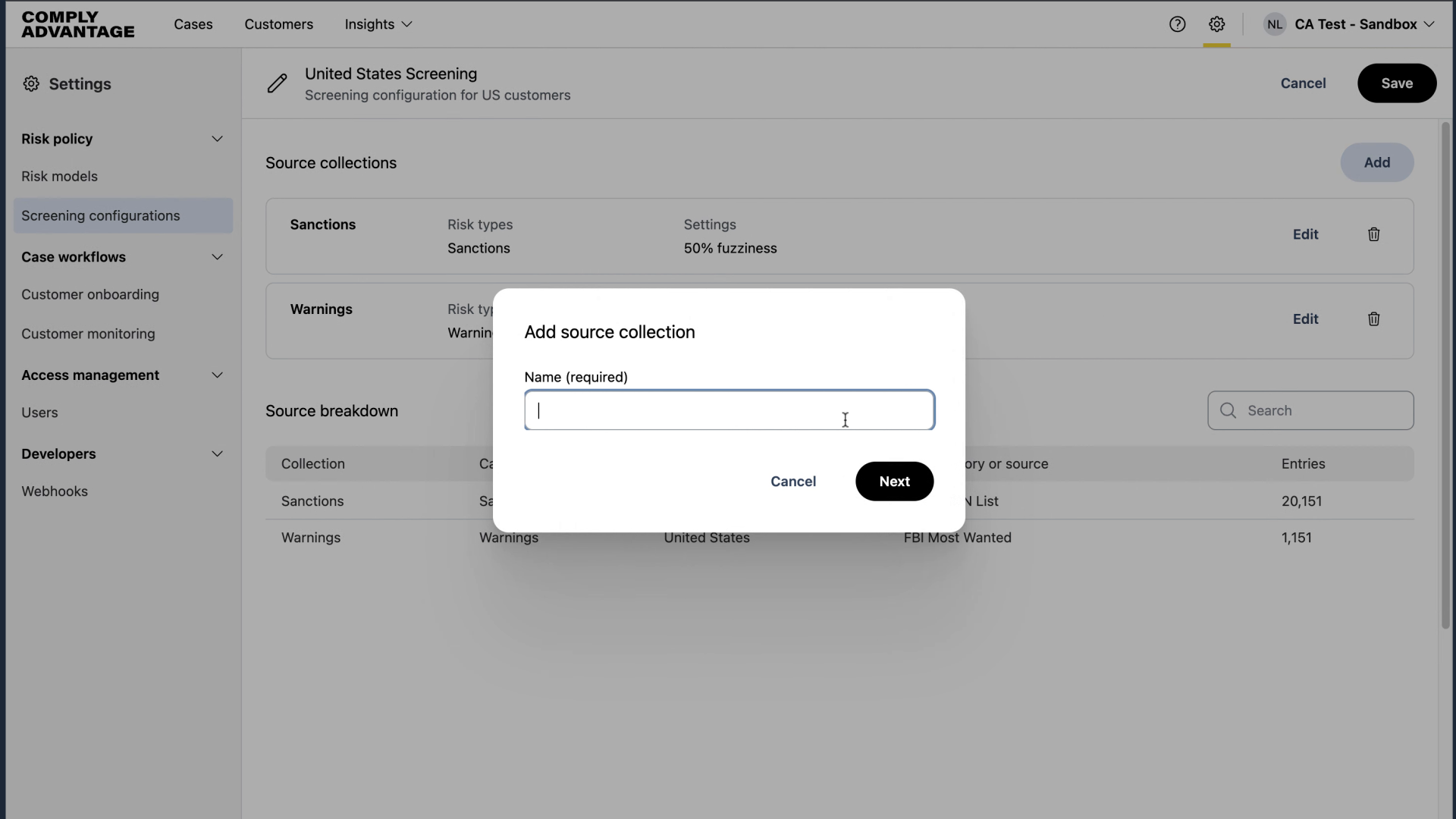
Task: Click the magnifier icon in the Search field
Action: click(1228, 410)
